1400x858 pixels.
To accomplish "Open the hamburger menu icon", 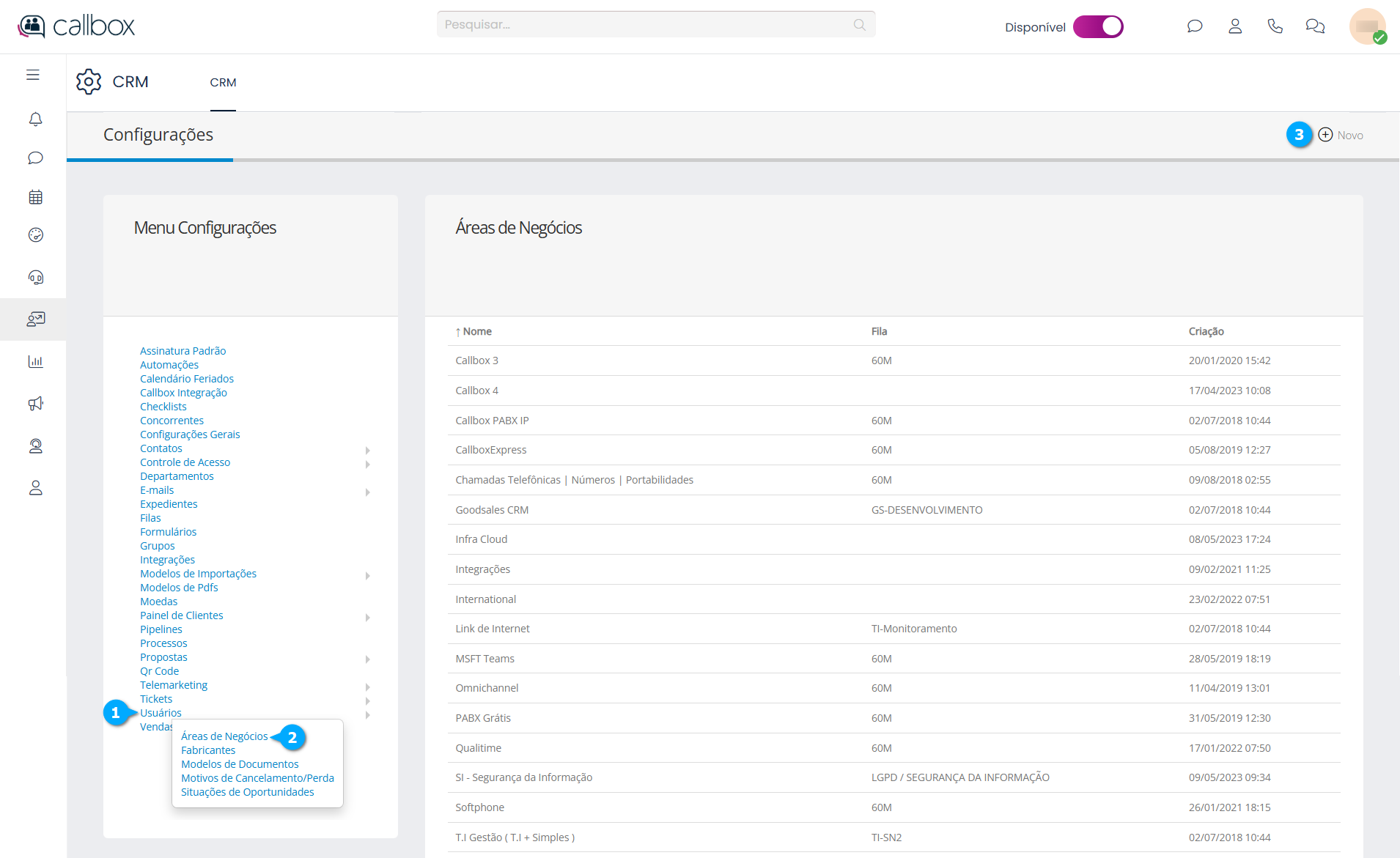I will tap(33, 75).
